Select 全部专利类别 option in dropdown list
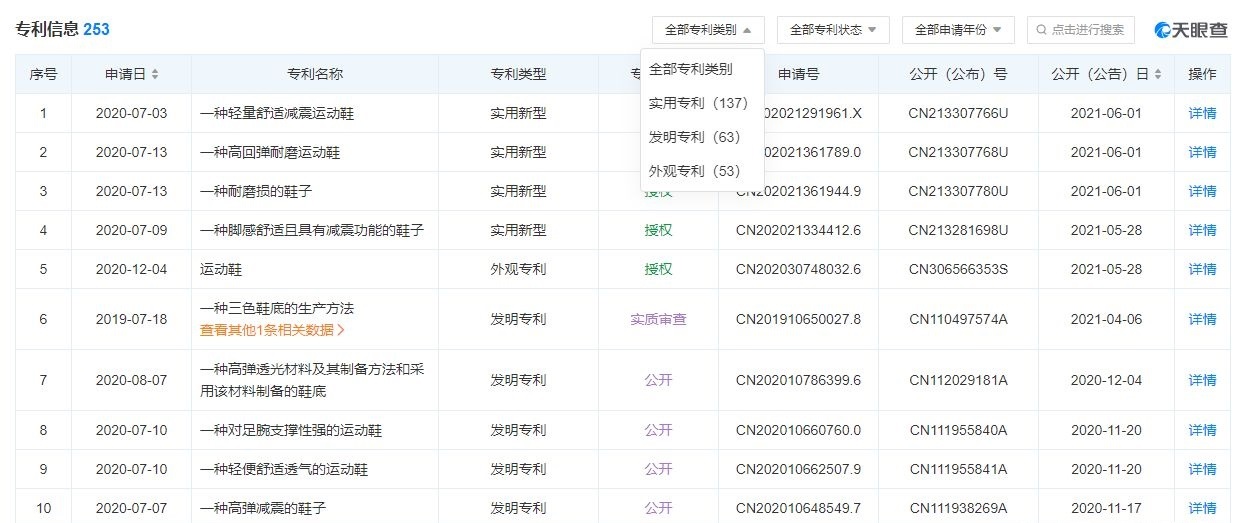Viewport: 1247px width, 523px height. tap(690, 69)
